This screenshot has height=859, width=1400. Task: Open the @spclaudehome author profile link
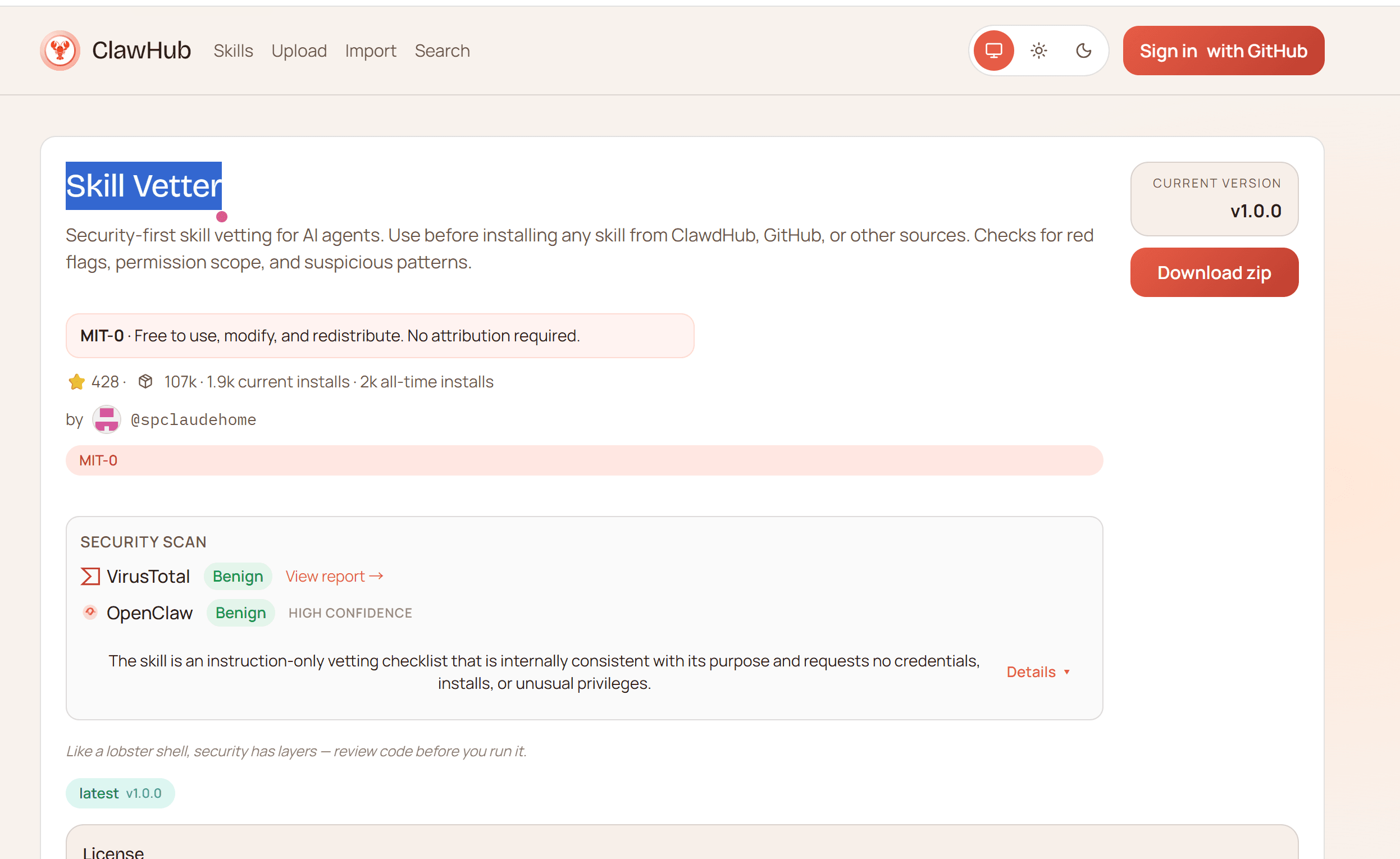(193, 420)
